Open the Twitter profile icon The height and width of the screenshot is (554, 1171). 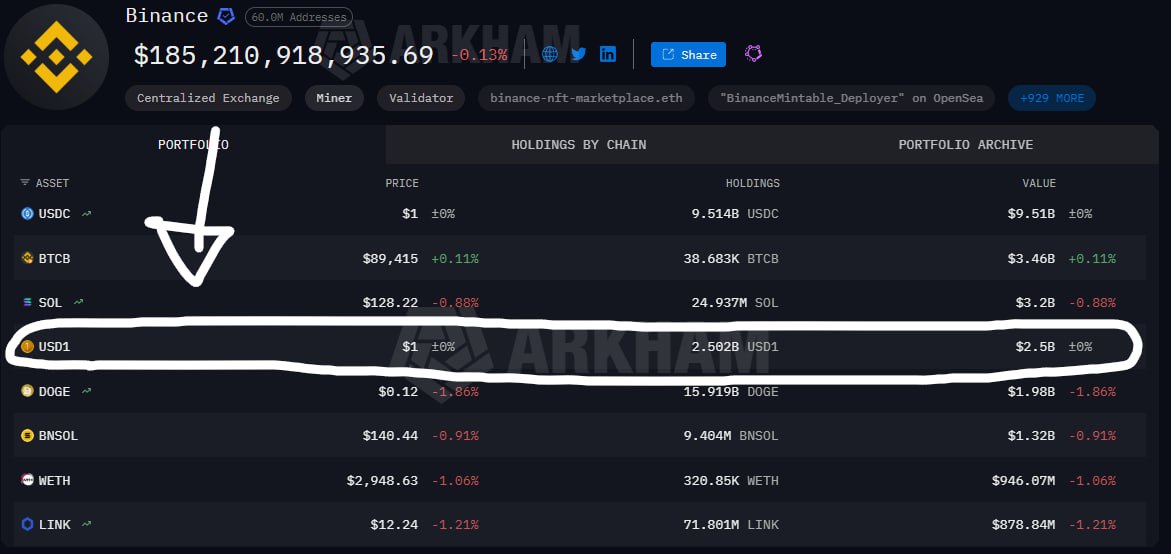point(579,54)
